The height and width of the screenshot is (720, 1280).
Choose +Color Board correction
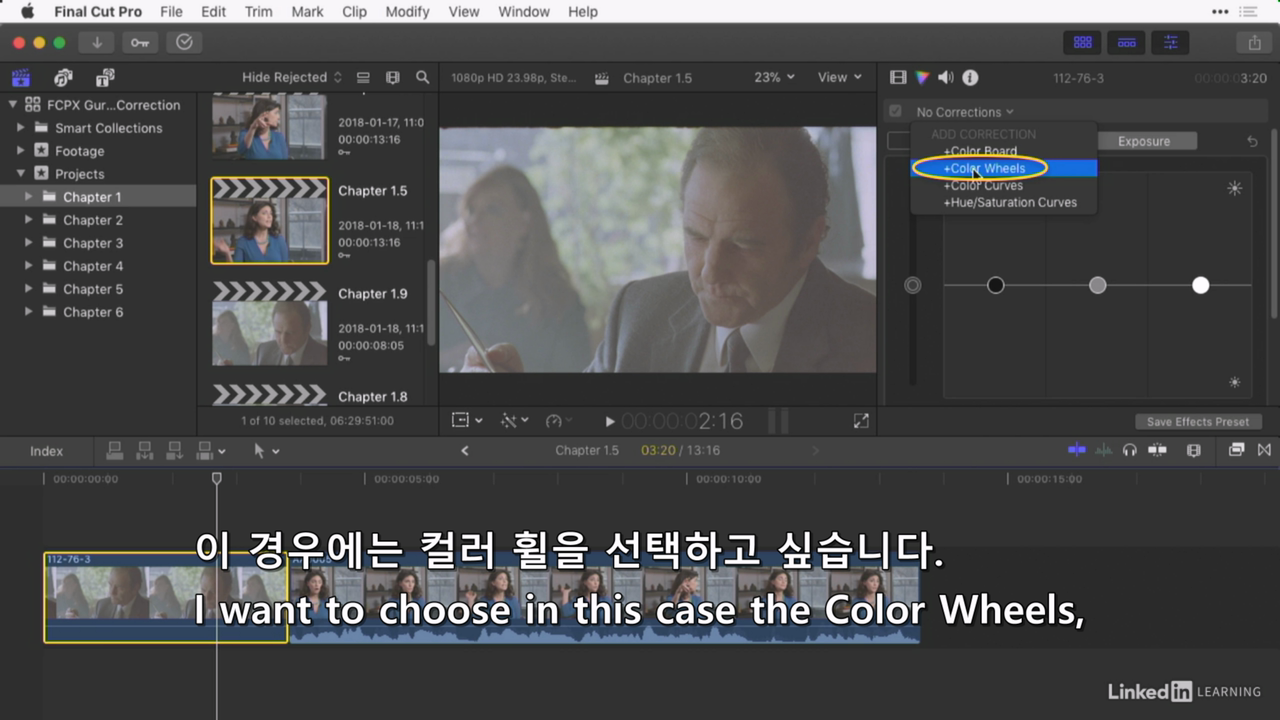980,151
